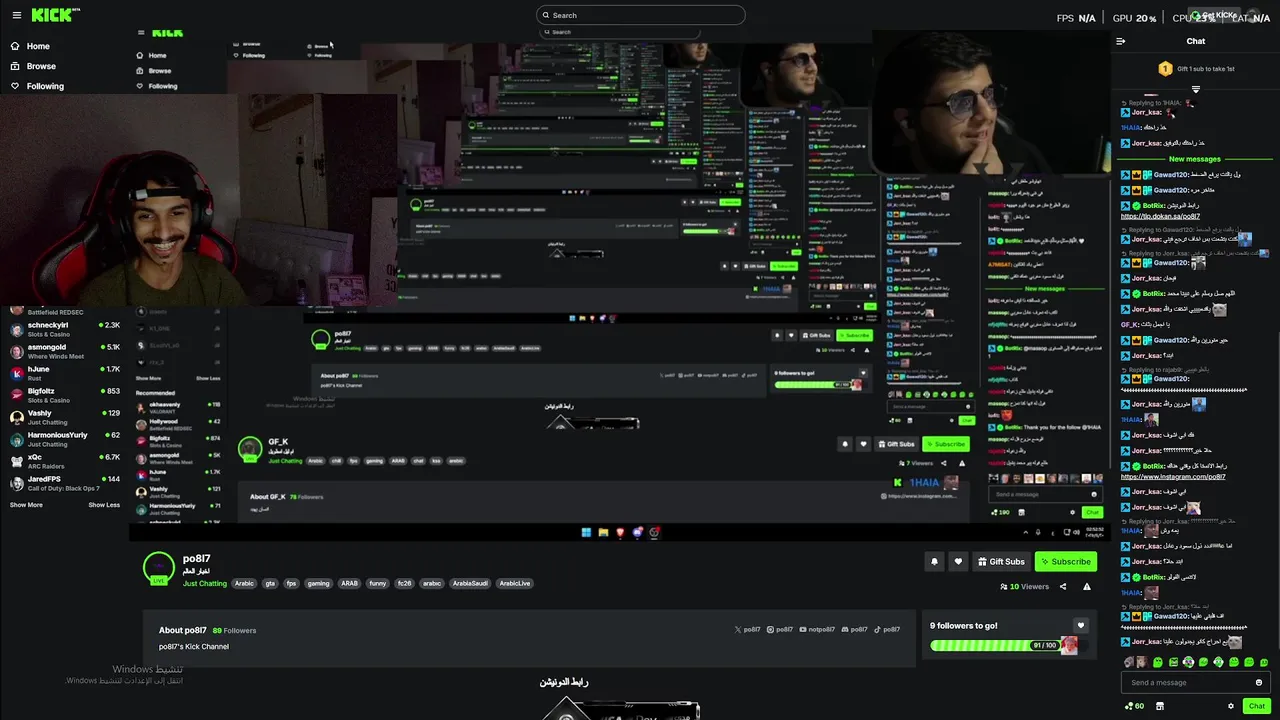The width and height of the screenshot is (1280, 720).
Task: Click the main Gift Subs button
Action: pos(1001,562)
